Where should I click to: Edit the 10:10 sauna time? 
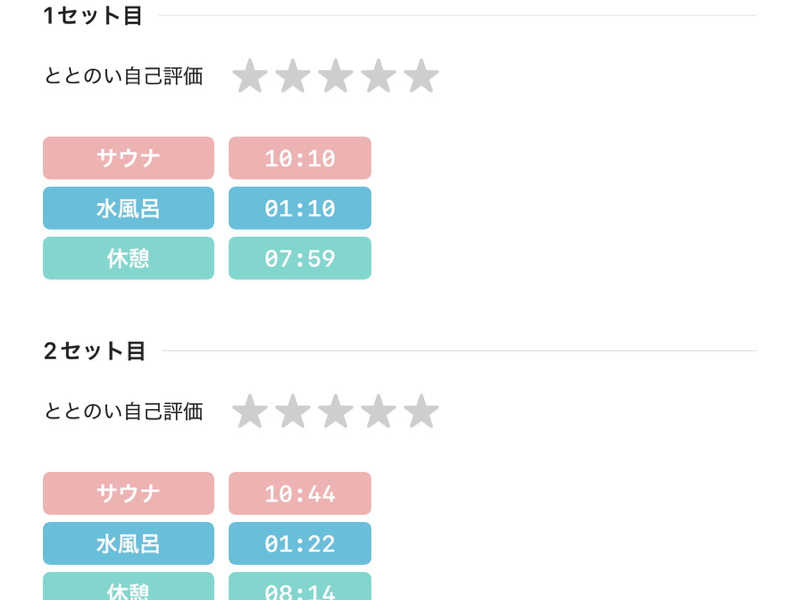300,158
